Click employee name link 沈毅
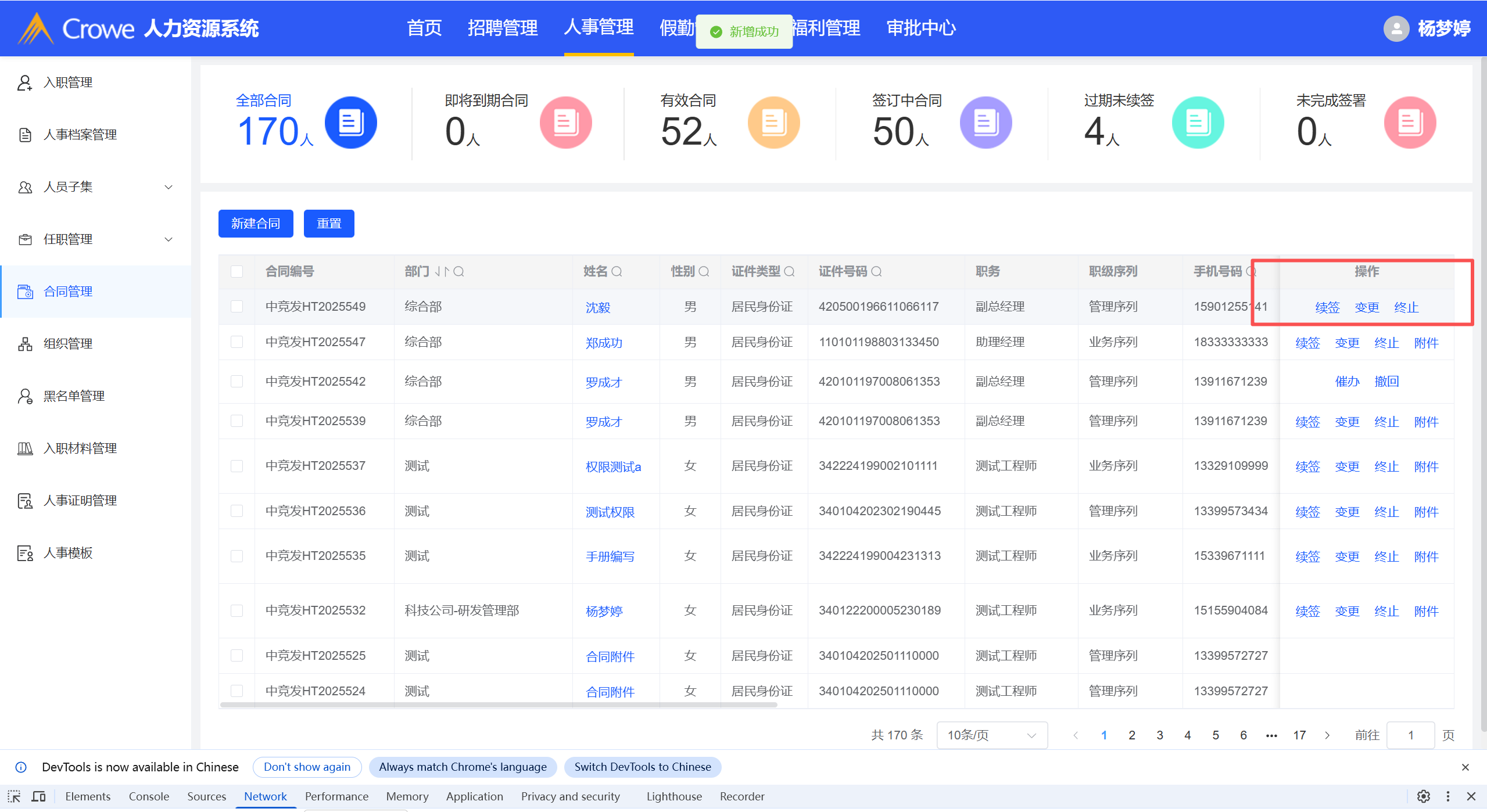 point(597,307)
